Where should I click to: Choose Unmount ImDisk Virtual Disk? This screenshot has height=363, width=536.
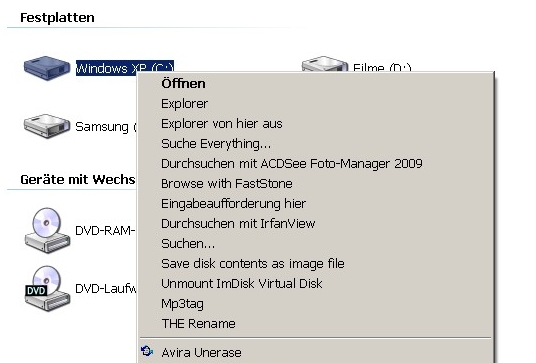point(317,284)
